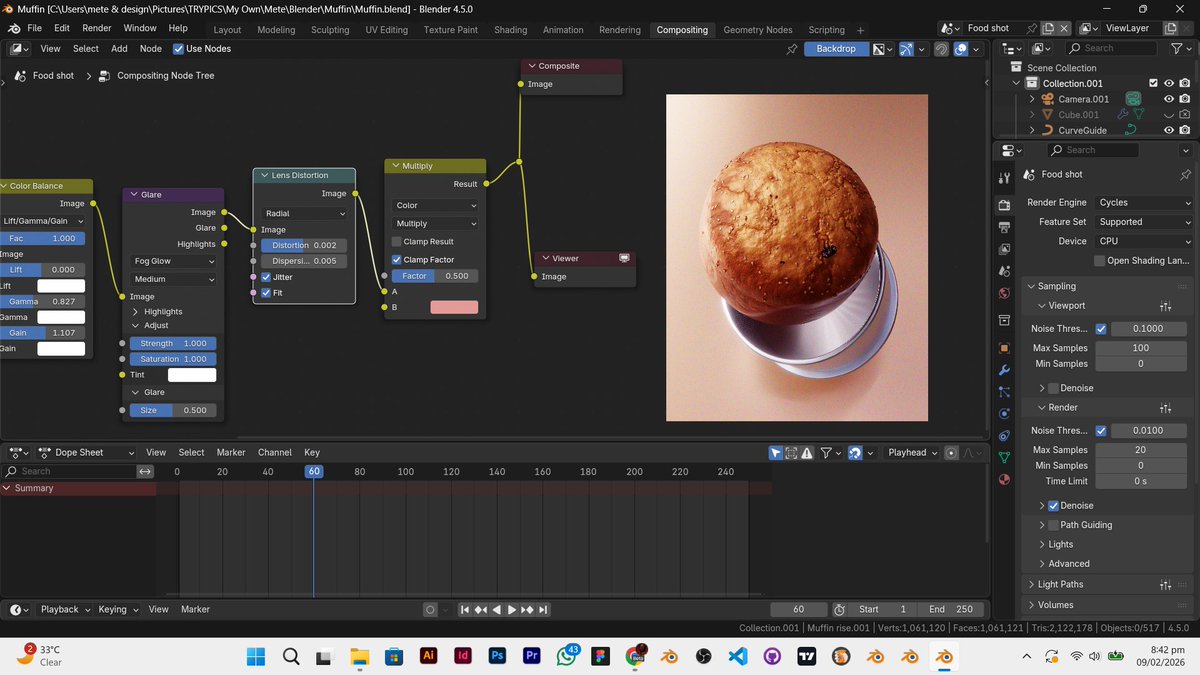Open Premiere Pro from the taskbar
The height and width of the screenshot is (675, 1200).
532,656
